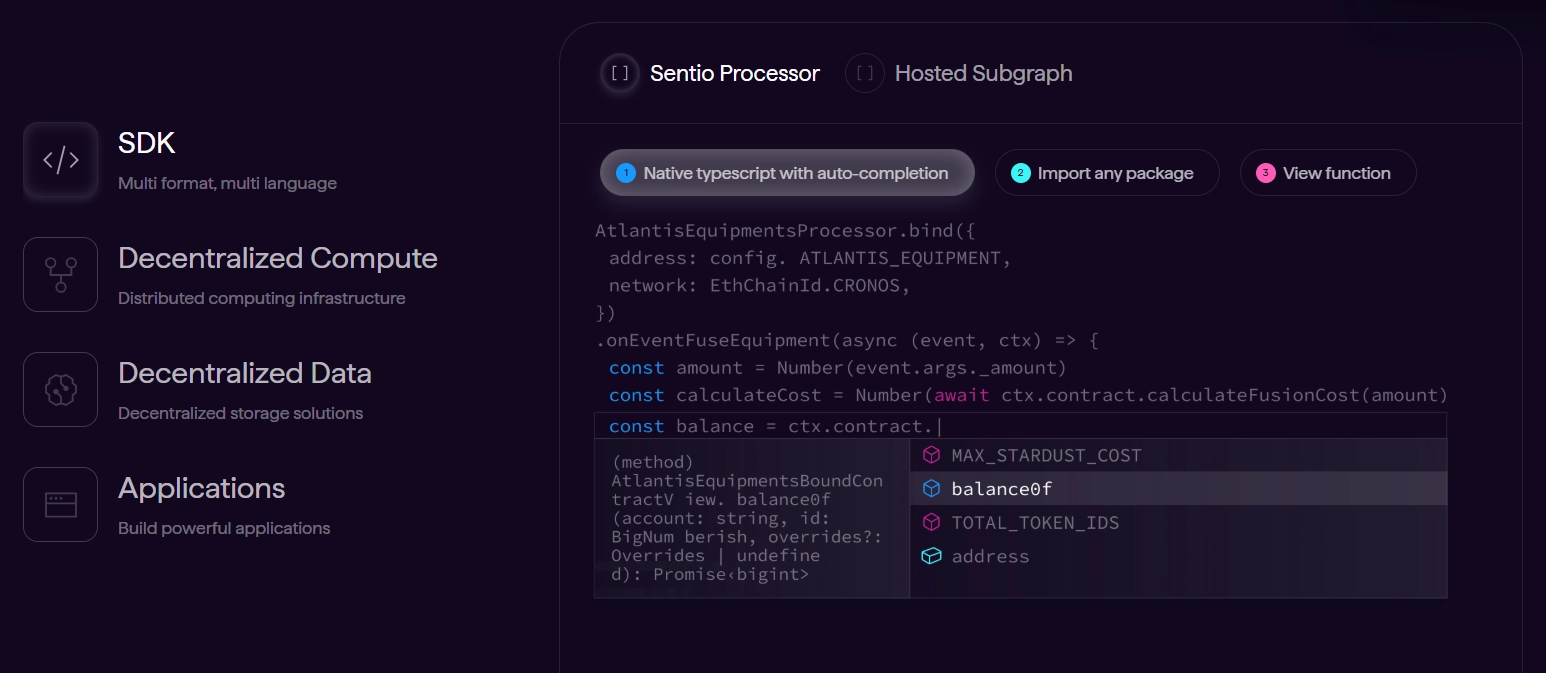Click the cube icon next to TOTAL_TOKEN_IDS
Screen dimensions: 1546x673
931,522
